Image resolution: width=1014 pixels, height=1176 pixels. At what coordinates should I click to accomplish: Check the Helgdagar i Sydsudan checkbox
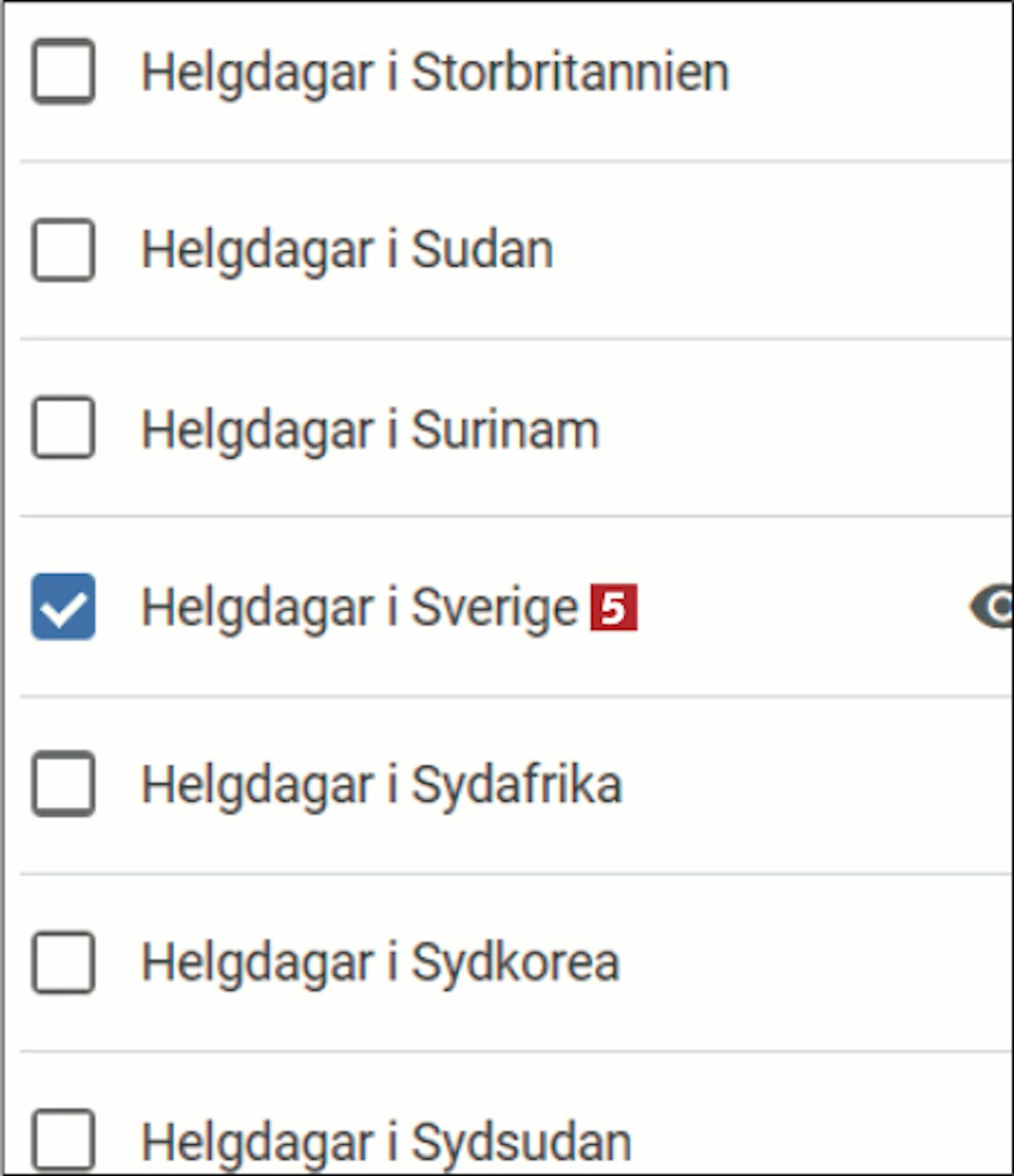pyautogui.click(x=63, y=1140)
